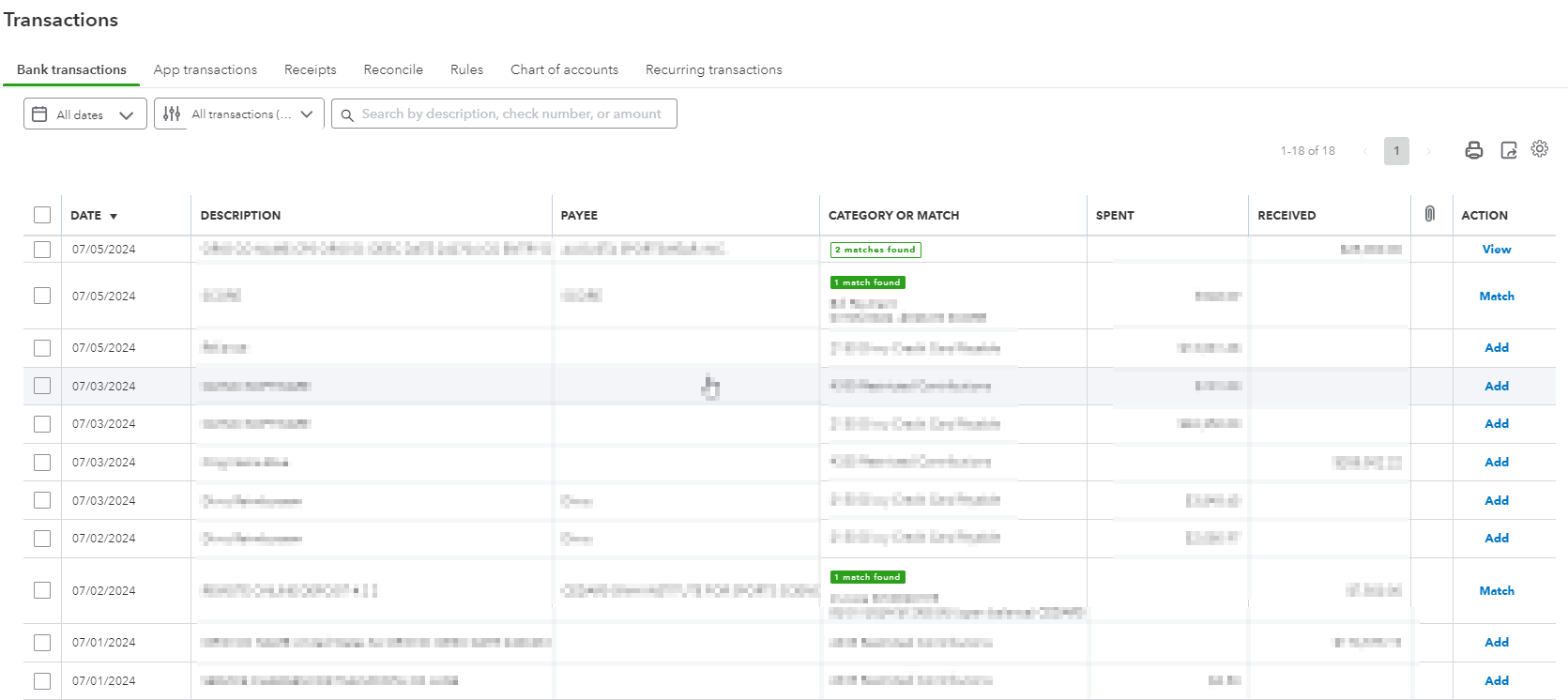
Task: Click the export transactions icon
Action: click(x=1508, y=150)
